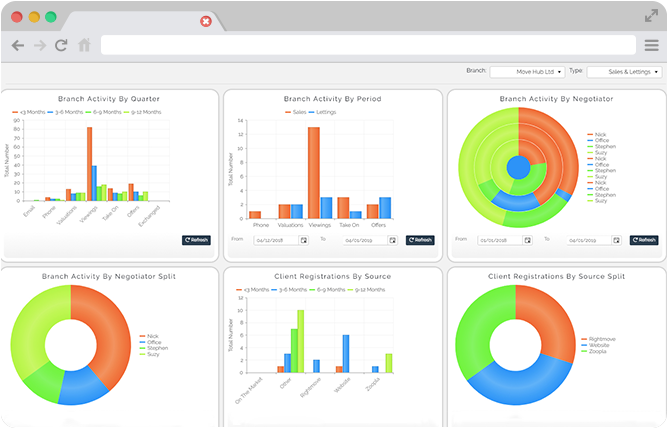Edit the Negotiator chart To date field

click(589, 241)
